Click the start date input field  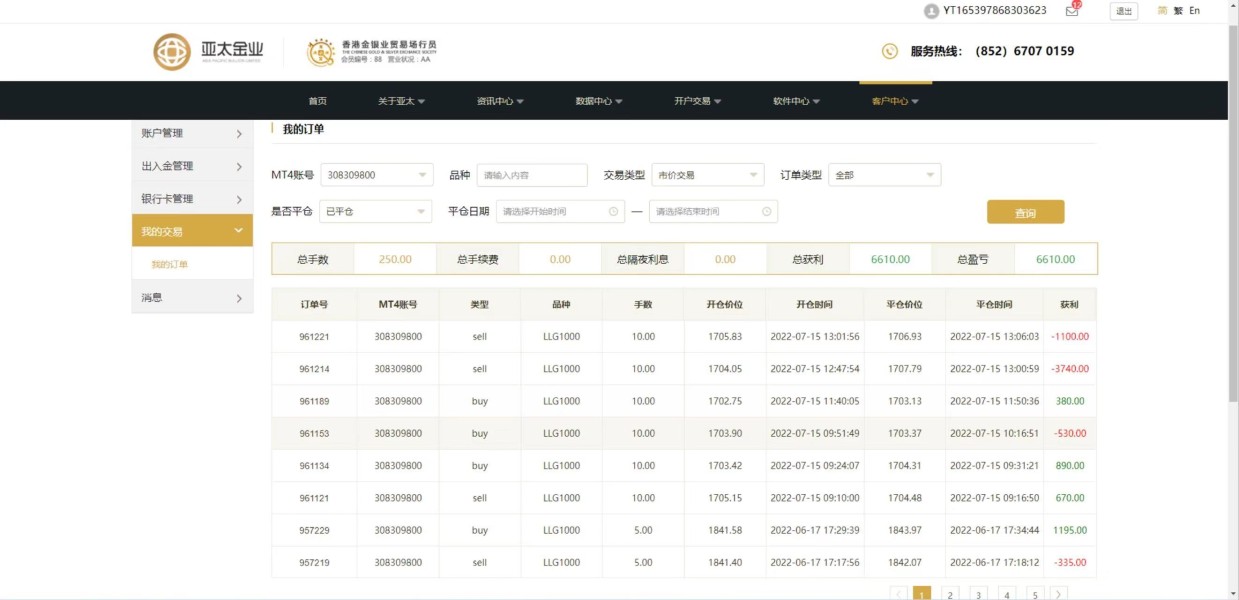pyautogui.click(x=560, y=212)
